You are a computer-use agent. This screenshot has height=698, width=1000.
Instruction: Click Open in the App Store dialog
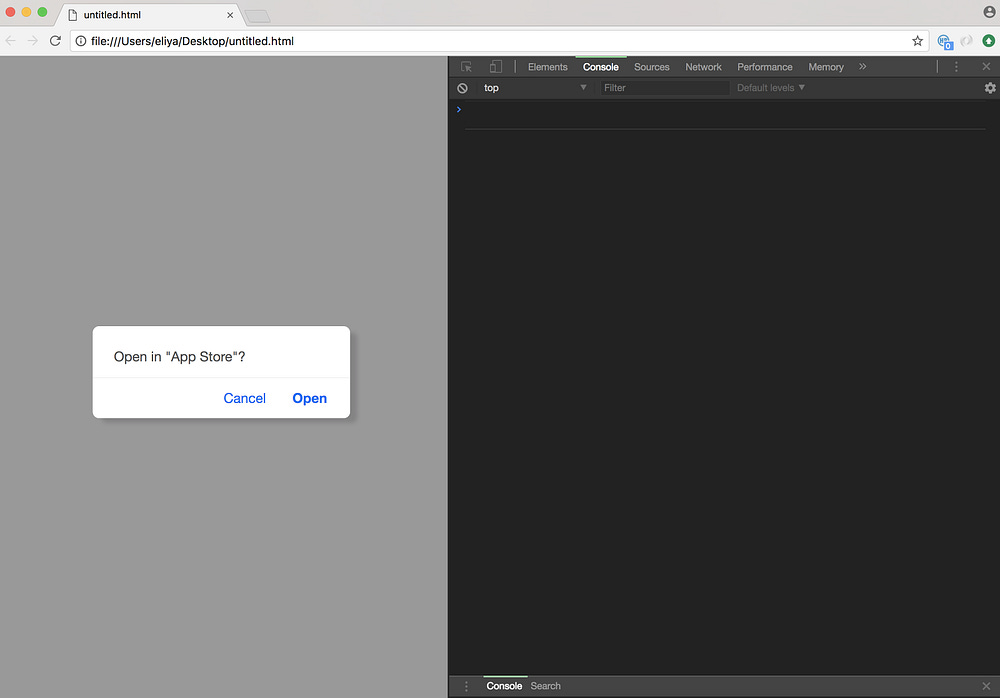coord(309,398)
